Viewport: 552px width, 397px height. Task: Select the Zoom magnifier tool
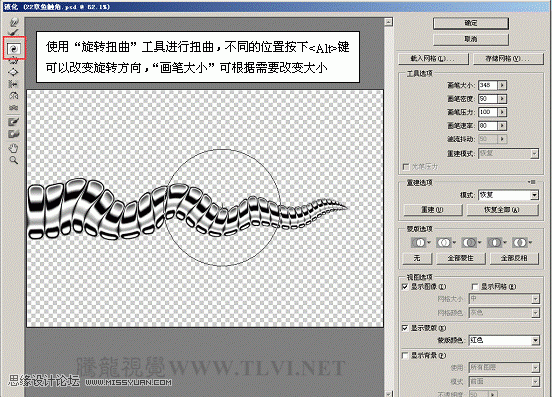coord(14,160)
